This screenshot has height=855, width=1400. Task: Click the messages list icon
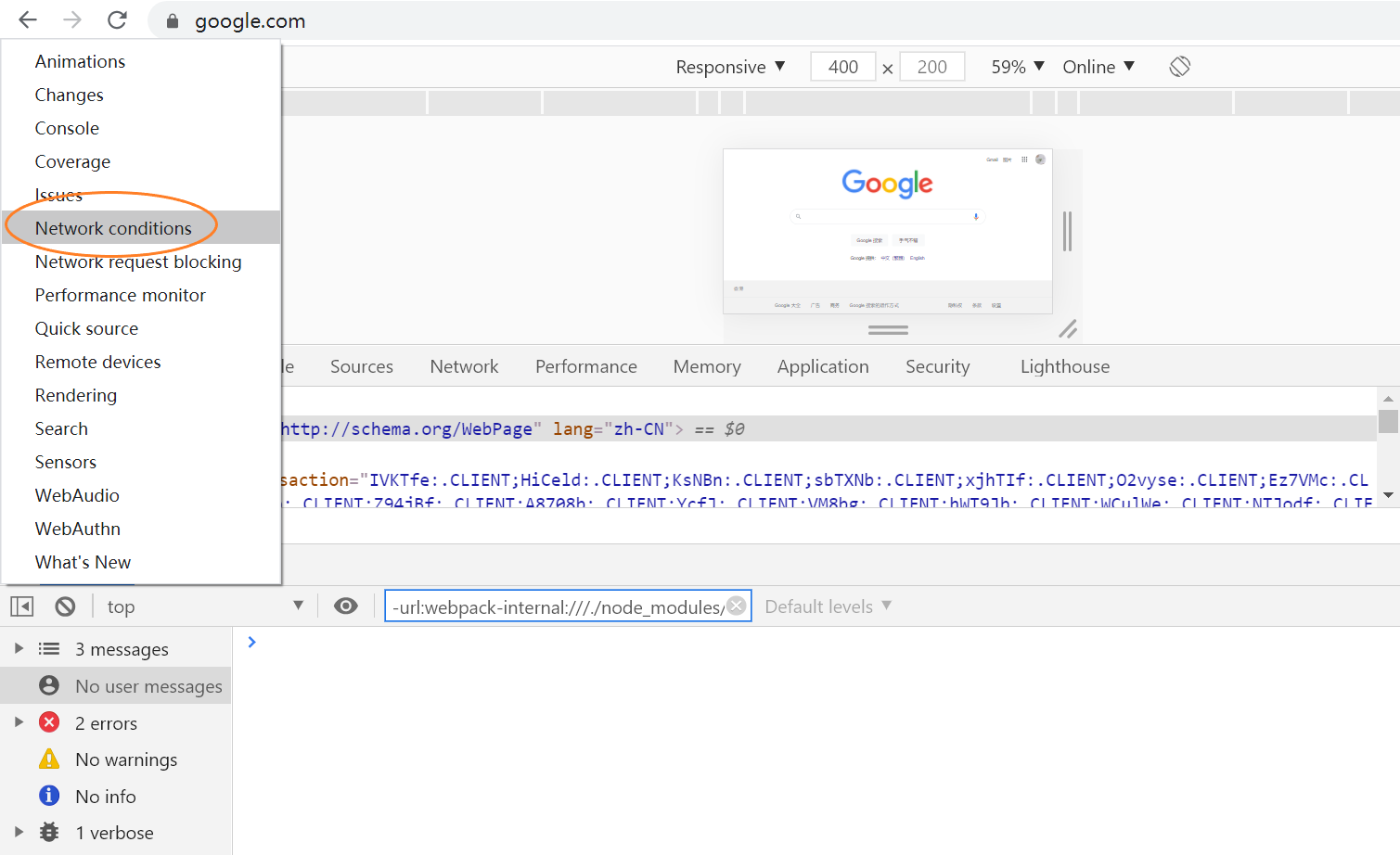click(x=49, y=648)
